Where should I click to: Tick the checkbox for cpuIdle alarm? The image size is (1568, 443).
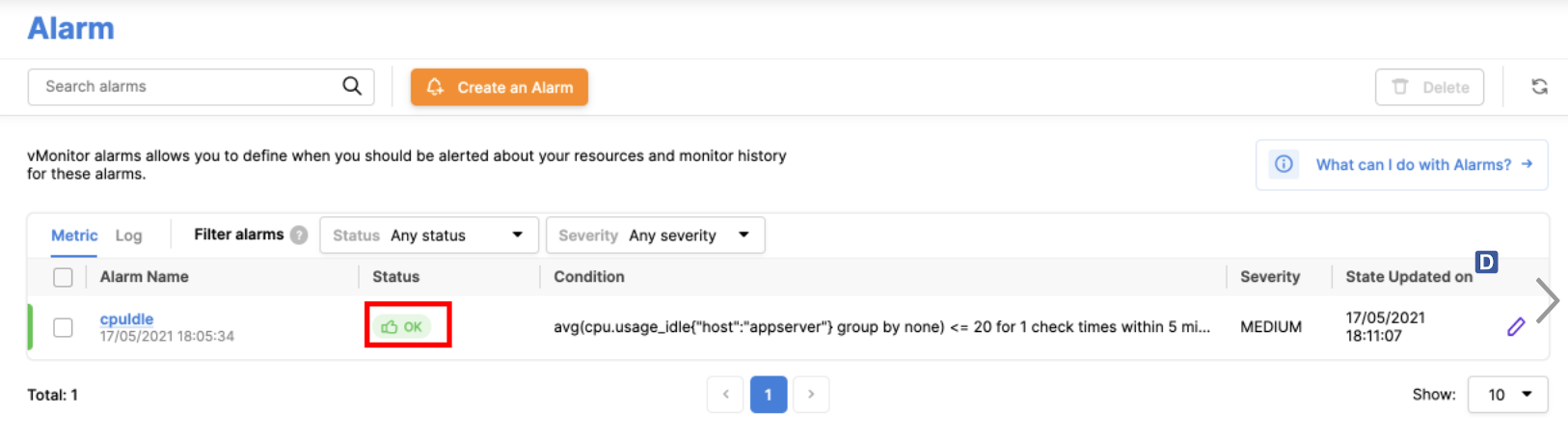pos(63,327)
